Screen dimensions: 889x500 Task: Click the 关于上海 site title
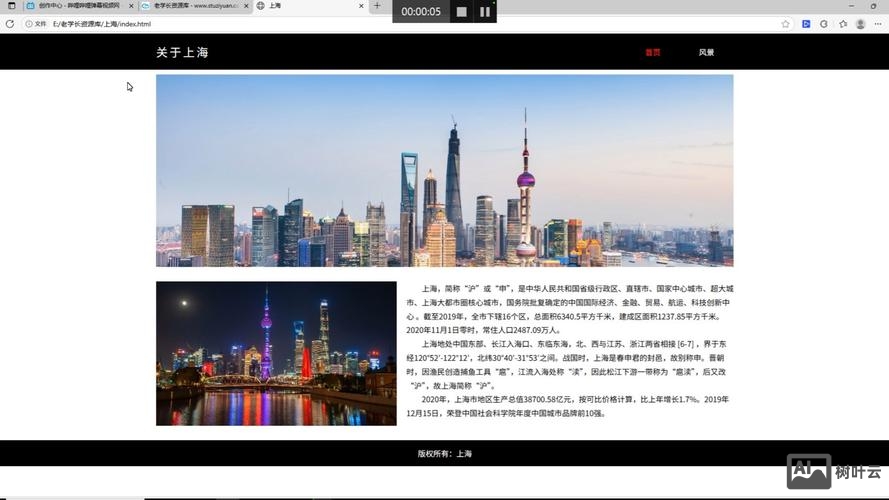(x=183, y=52)
